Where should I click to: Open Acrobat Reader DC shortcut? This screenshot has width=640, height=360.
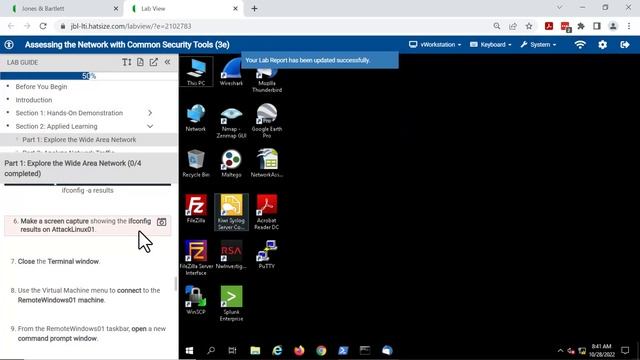point(267,212)
